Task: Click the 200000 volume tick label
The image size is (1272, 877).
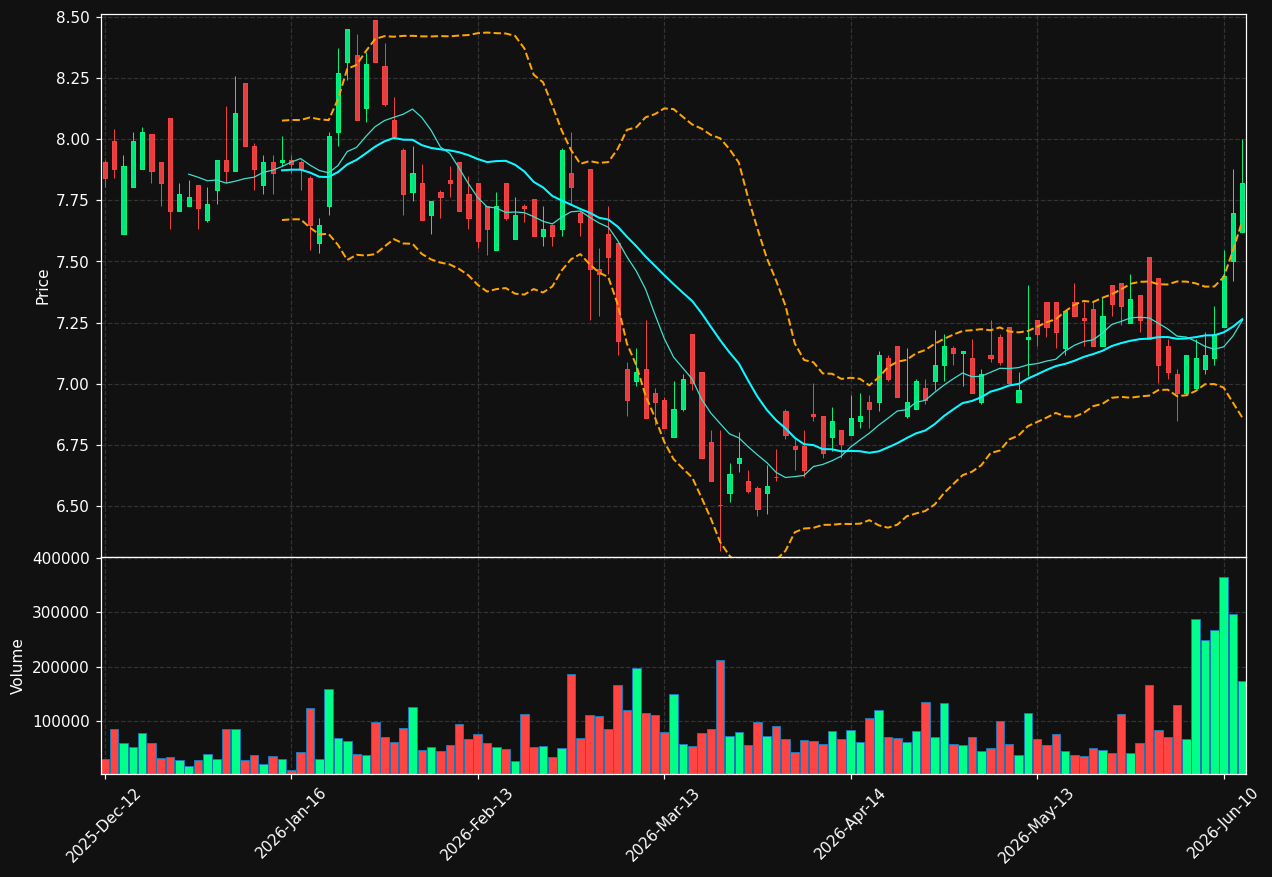Action: point(64,667)
